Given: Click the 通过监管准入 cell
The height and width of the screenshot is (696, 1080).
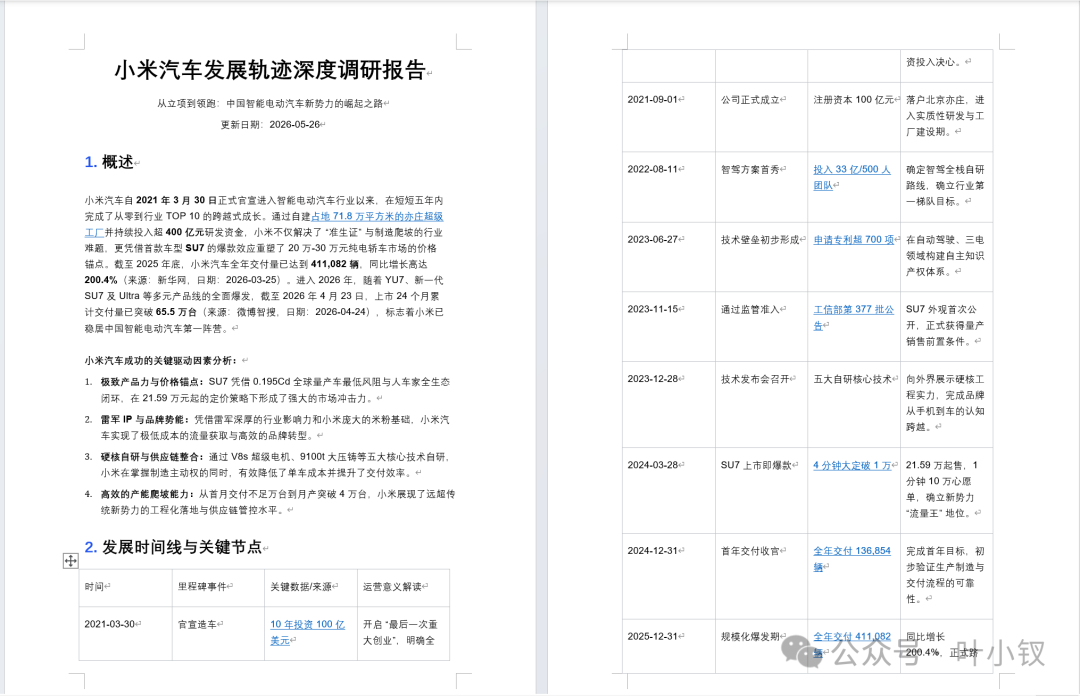Looking at the screenshot, I should pos(761,327).
